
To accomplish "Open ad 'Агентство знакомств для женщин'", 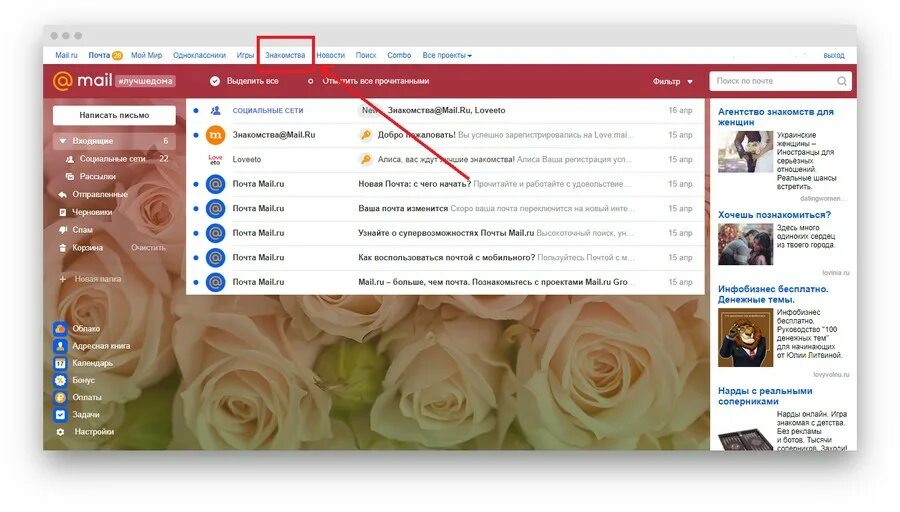I will (775, 117).
